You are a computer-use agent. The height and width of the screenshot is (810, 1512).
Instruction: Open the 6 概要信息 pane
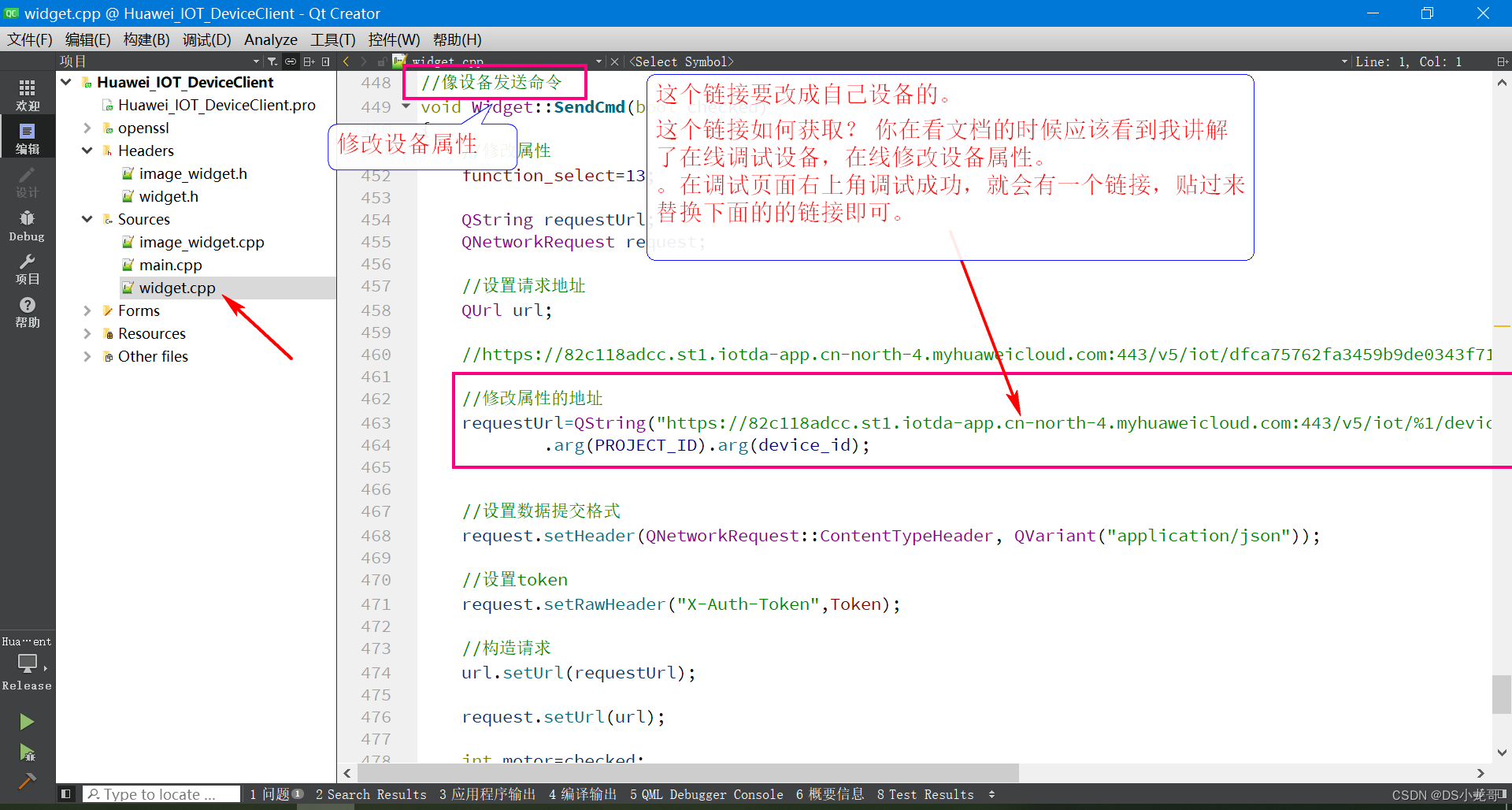pyautogui.click(x=830, y=794)
